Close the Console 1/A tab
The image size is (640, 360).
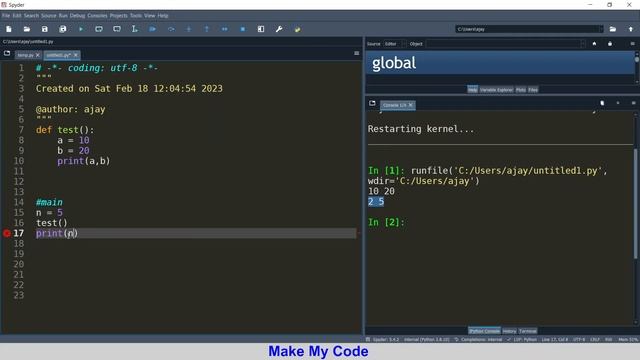point(411,105)
